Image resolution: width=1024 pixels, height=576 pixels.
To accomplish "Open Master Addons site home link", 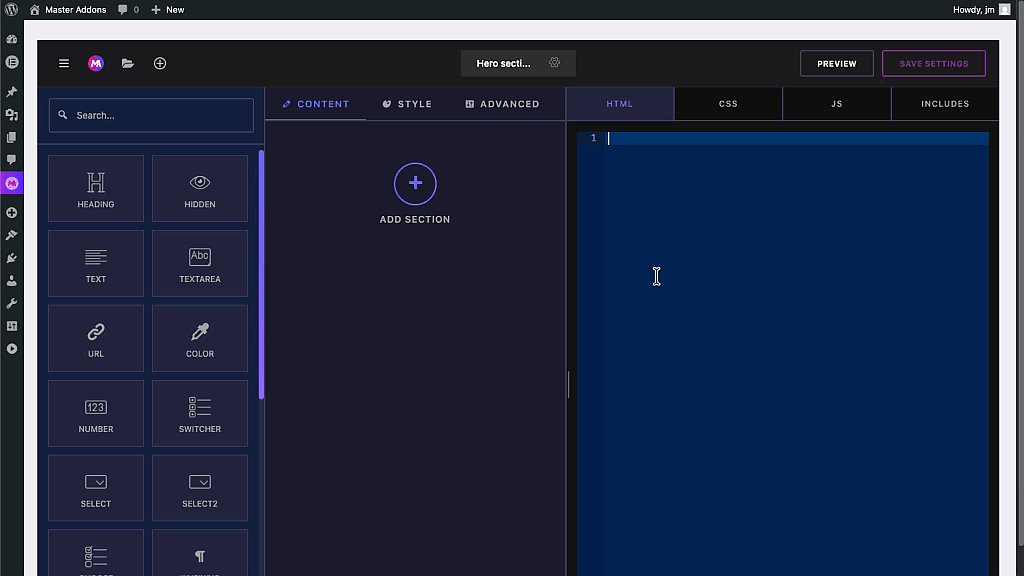I will (x=68, y=10).
